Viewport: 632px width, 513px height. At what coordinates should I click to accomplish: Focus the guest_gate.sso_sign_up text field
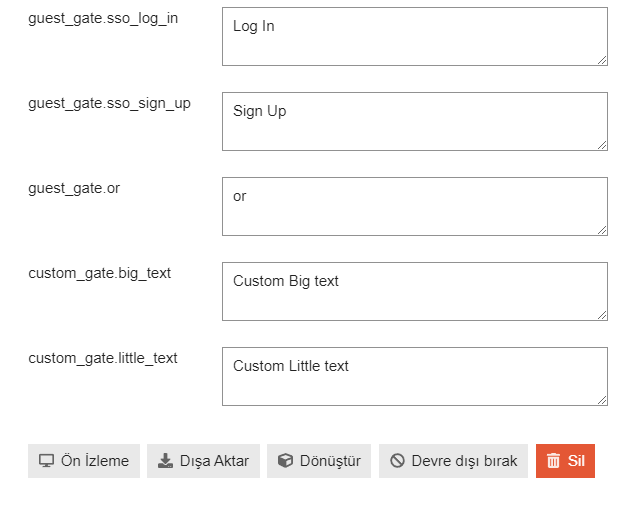(415, 122)
